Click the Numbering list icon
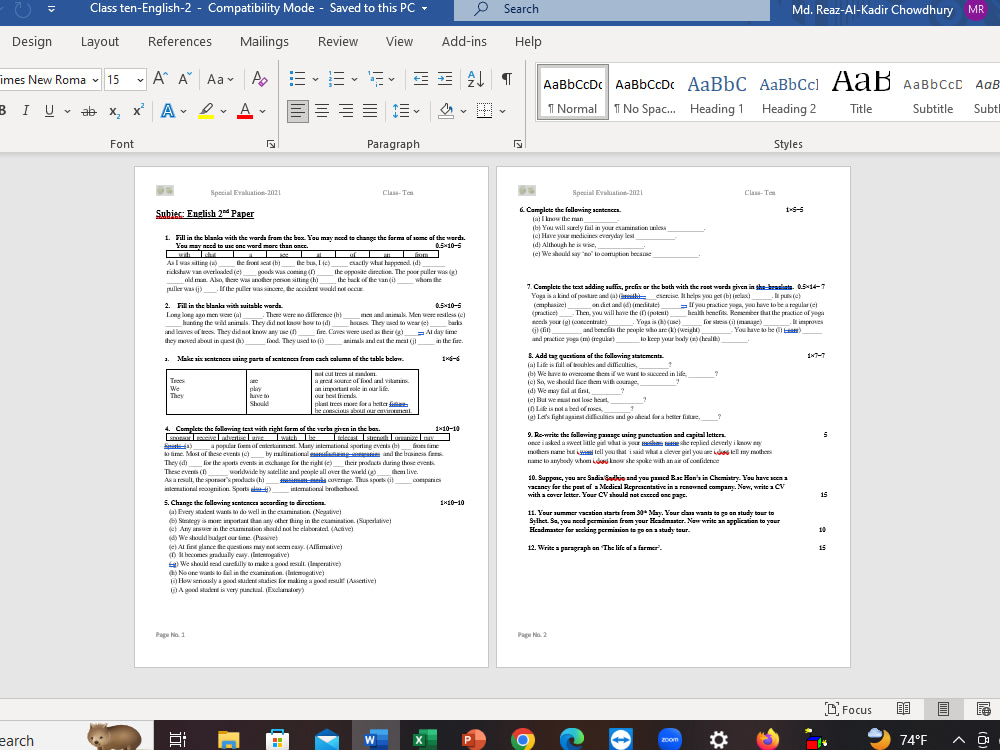Viewport: 1000px width, 750px height. click(336, 78)
